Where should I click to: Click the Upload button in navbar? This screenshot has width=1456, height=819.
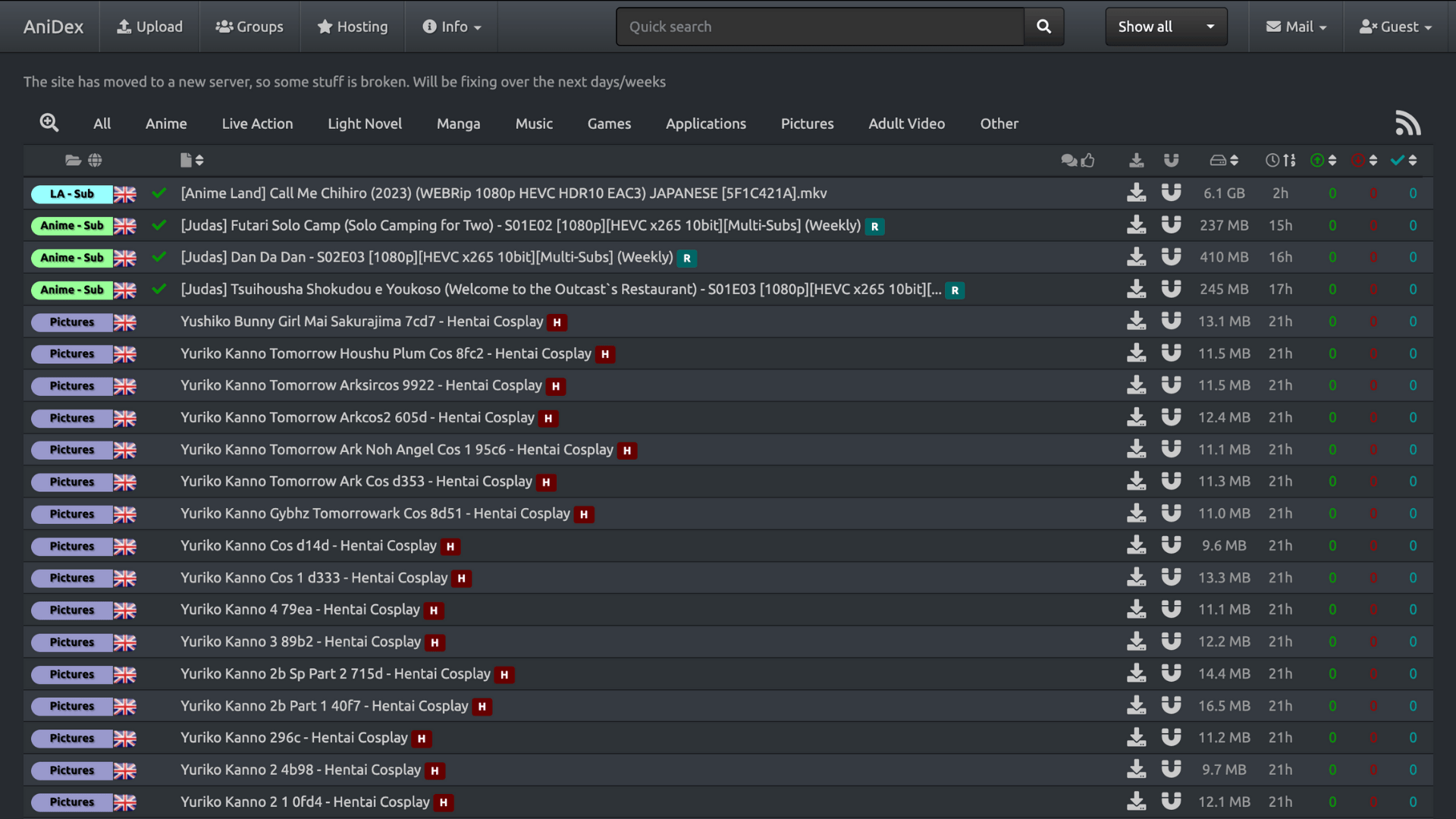coord(149,27)
